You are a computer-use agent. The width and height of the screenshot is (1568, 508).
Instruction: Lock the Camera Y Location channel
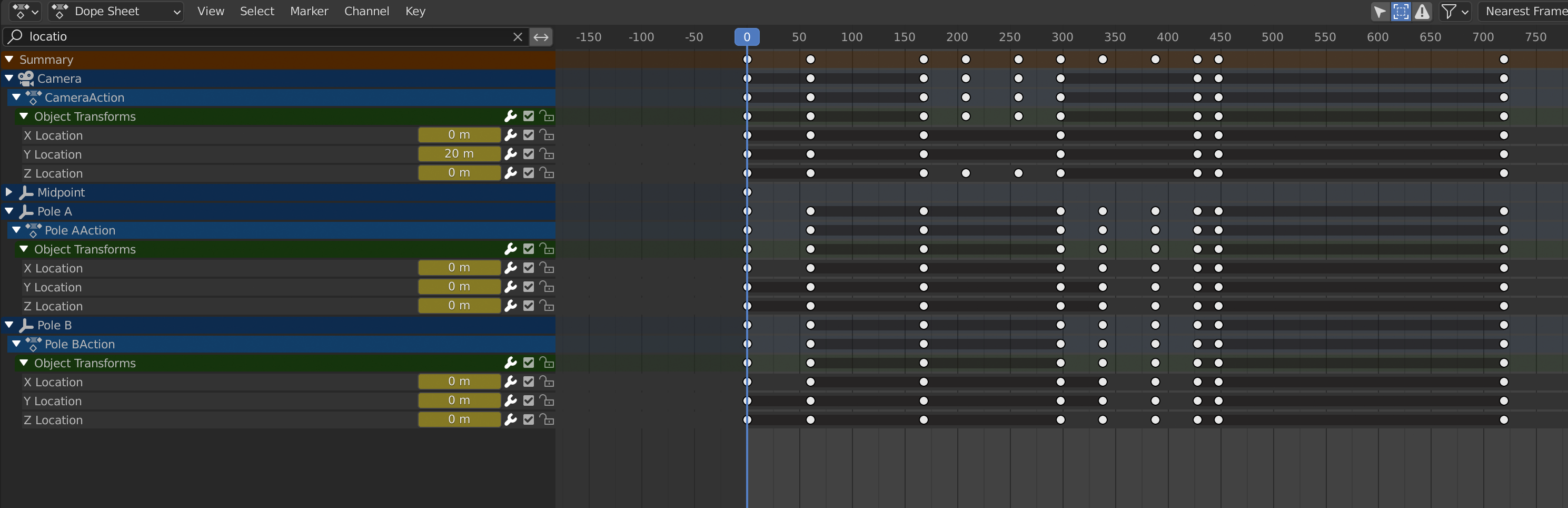pyautogui.click(x=547, y=154)
